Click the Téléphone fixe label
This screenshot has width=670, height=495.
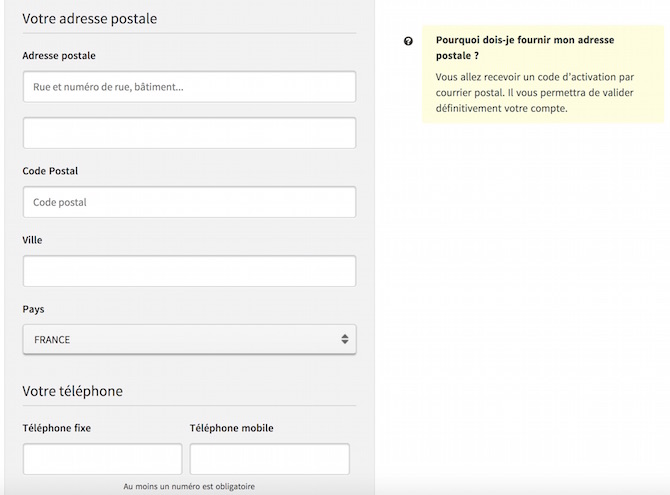click(x=56, y=428)
